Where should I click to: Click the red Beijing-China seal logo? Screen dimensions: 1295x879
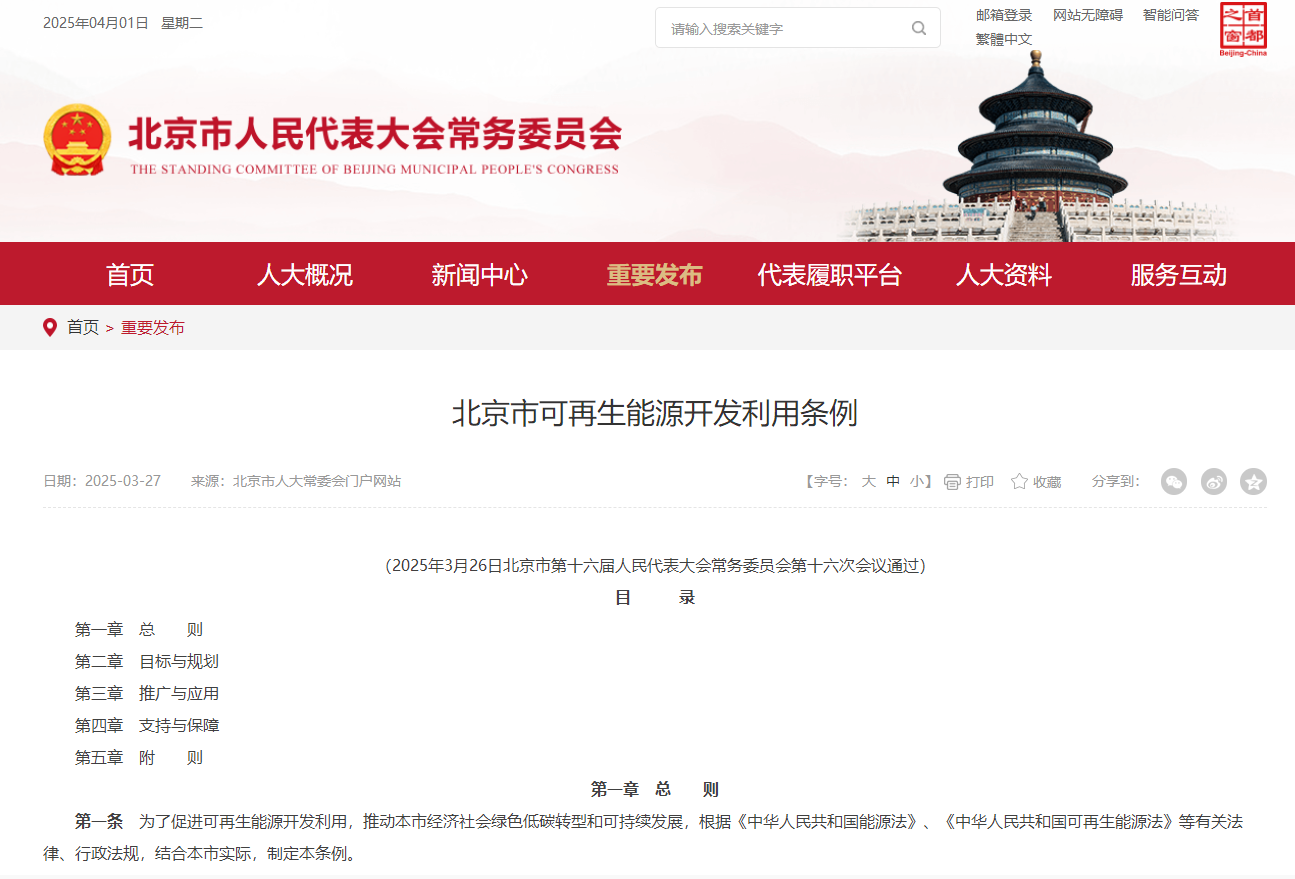1243,29
